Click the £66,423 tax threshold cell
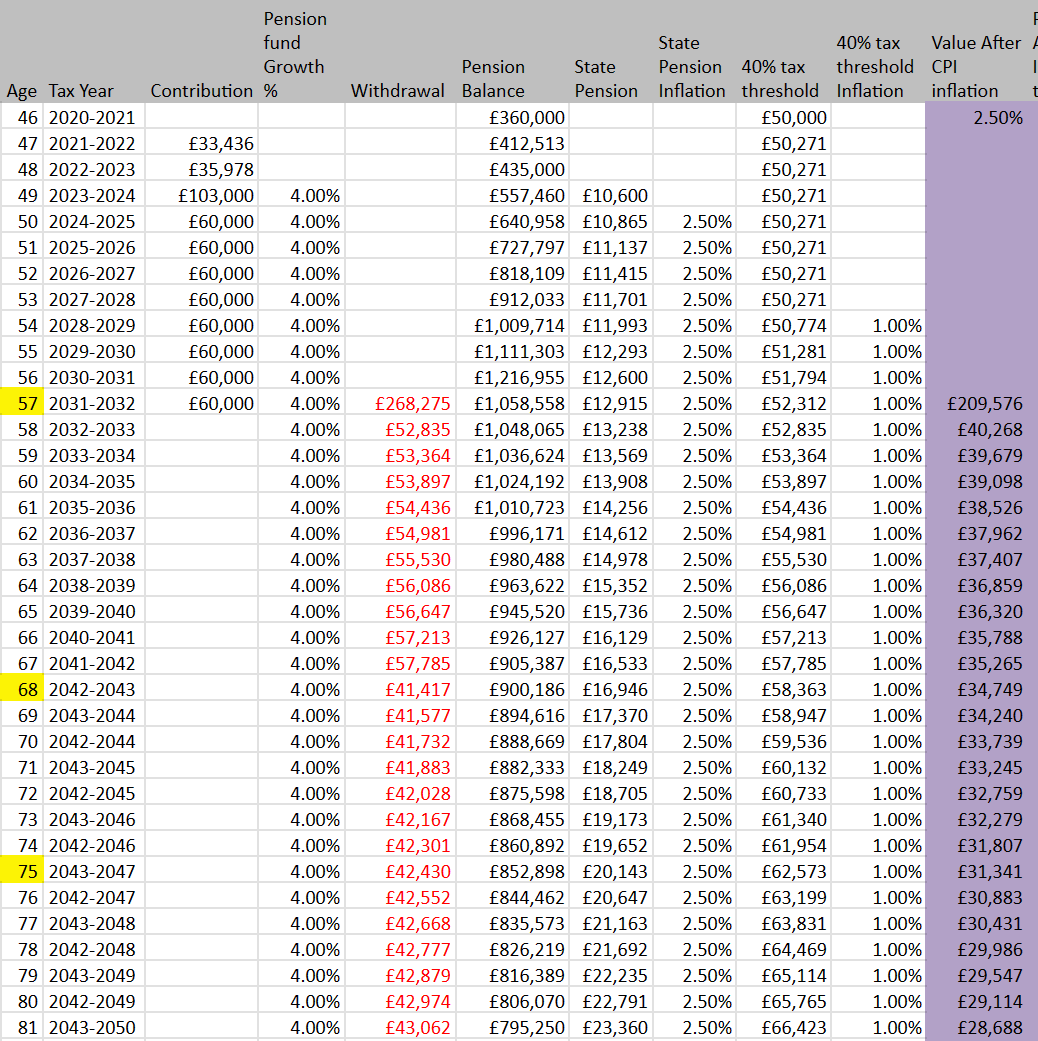The height and width of the screenshot is (1041, 1038). pyautogui.click(x=793, y=1027)
